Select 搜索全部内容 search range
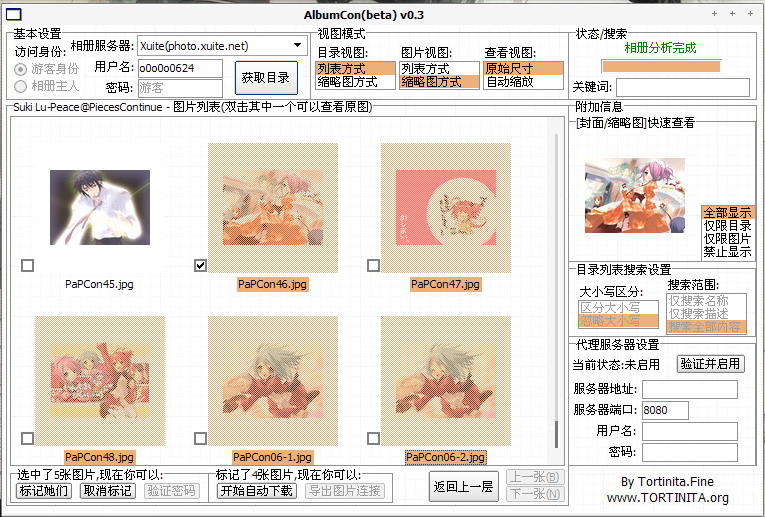Screen dimensions: 765x517 [706, 327]
